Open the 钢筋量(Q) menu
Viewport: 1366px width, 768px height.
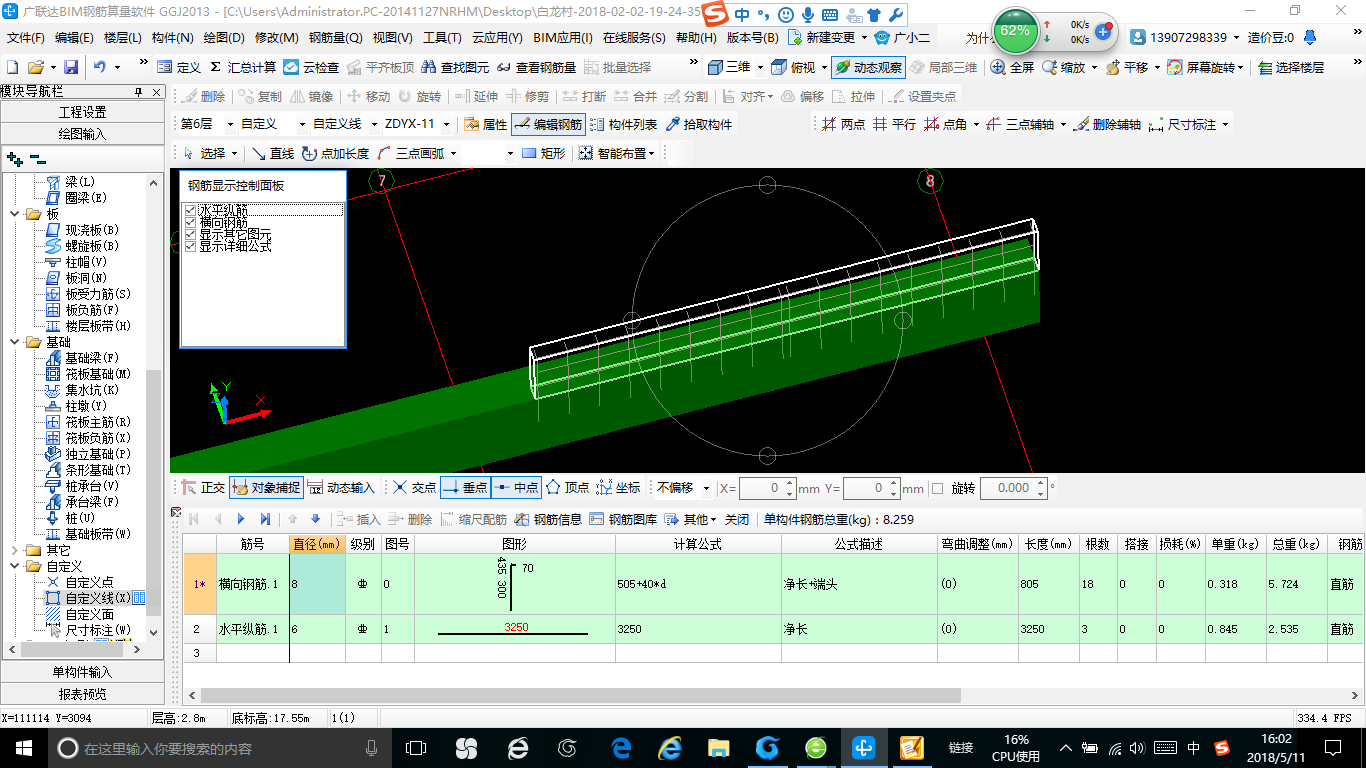[x=336, y=38]
